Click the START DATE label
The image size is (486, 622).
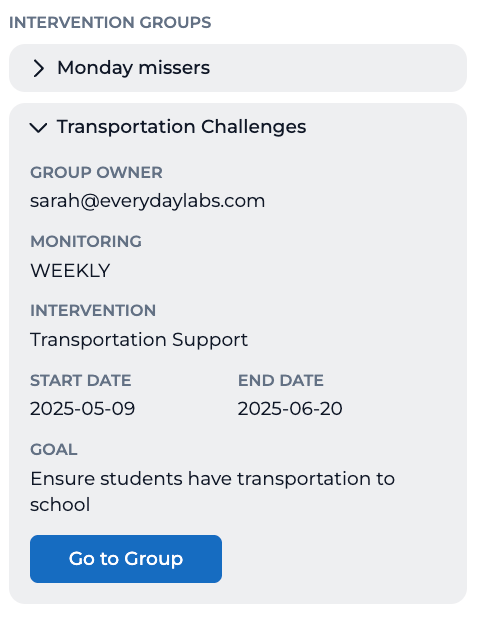click(81, 380)
